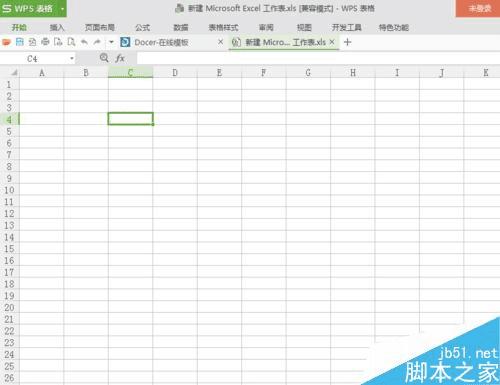The width and height of the screenshot is (500, 385).
Task: Expand the Name Box dropdown arrow
Action: [71, 59]
